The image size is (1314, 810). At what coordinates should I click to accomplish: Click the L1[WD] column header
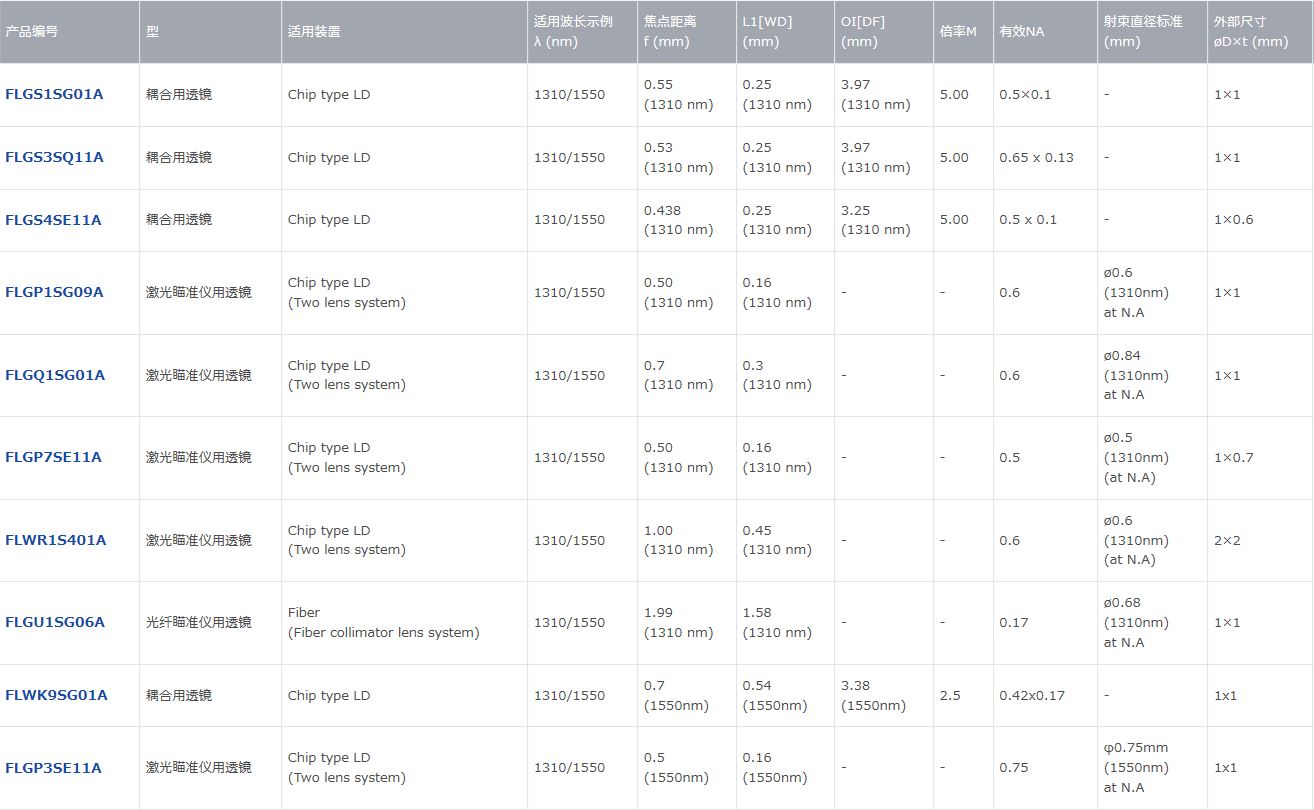point(767,31)
